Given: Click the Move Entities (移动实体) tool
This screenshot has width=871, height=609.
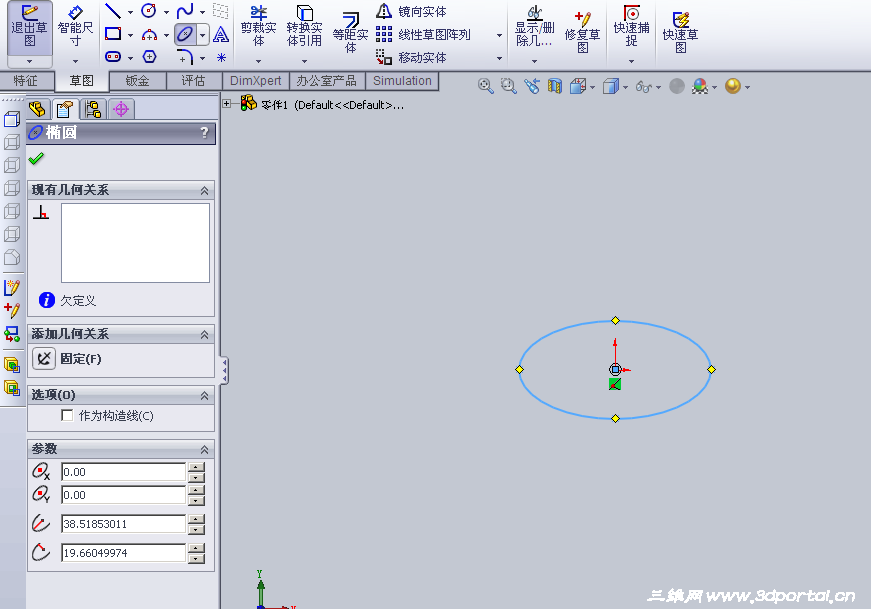Looking at the screenshot, I should [411, 57].
